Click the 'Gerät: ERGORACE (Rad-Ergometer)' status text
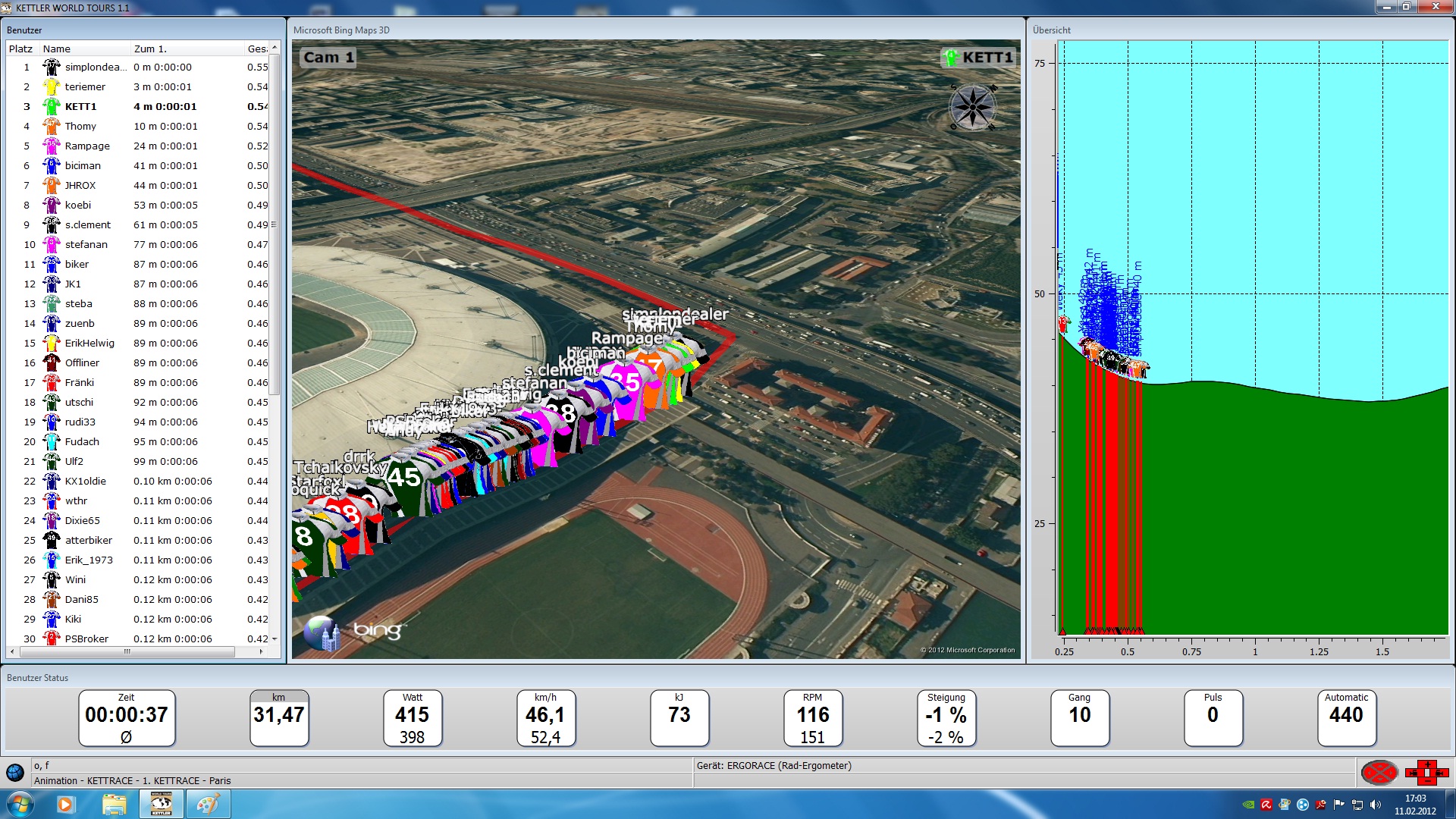Viewport: 1456px width, 819px height. tap(774, 766)
